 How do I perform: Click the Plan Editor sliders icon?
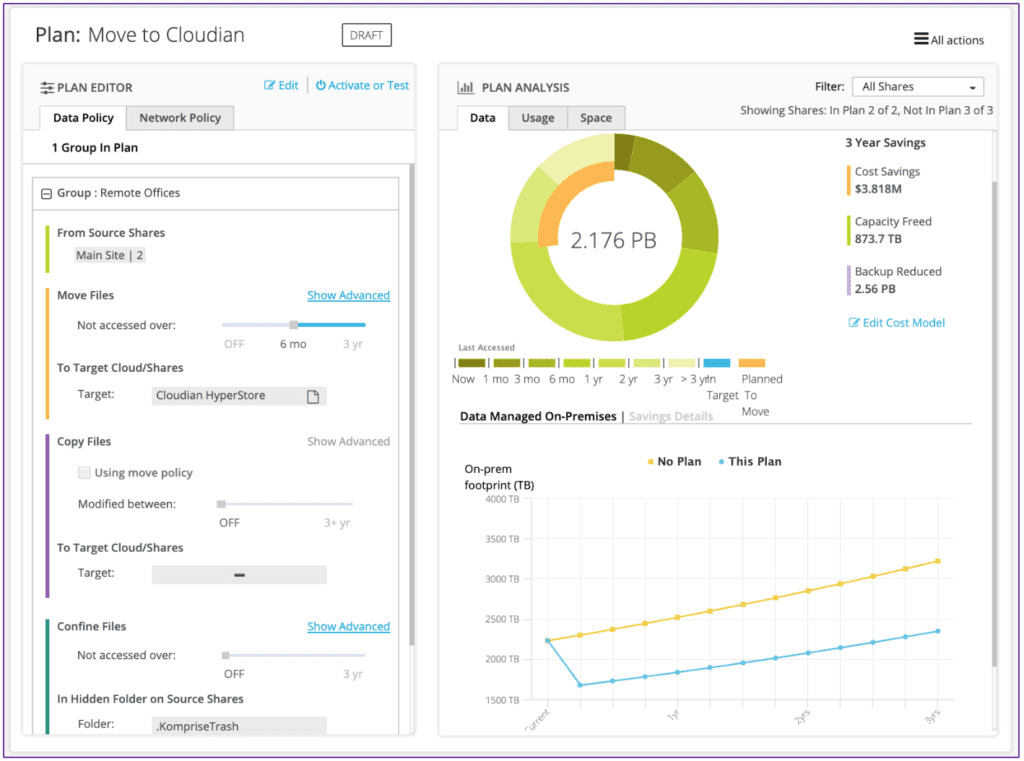click(47, 88)
